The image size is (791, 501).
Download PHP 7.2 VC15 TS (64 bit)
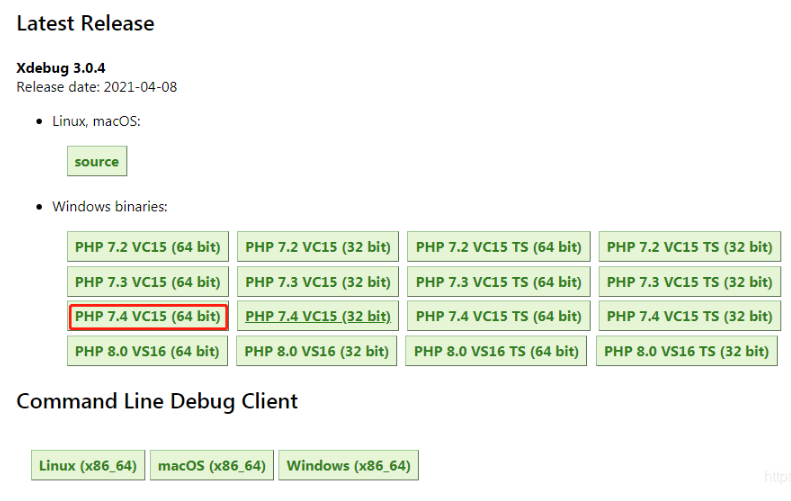tap(498, 246)
